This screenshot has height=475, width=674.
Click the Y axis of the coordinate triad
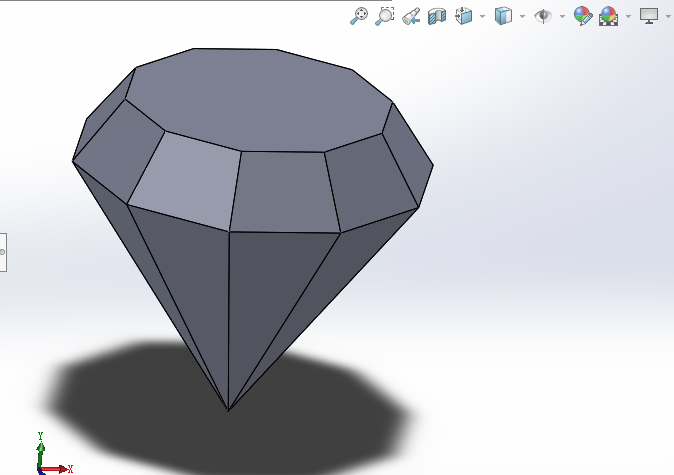click(x=40, y=451)
